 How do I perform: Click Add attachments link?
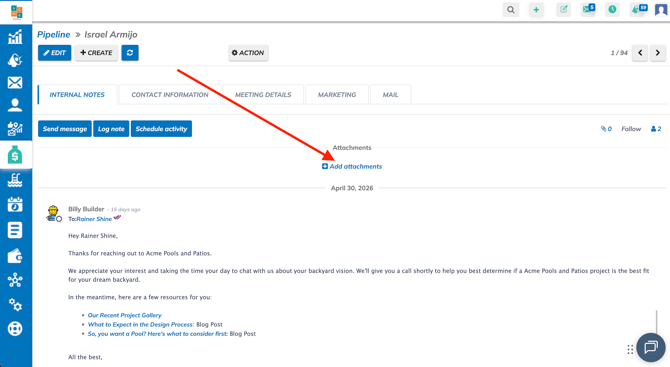pos(352,166)
